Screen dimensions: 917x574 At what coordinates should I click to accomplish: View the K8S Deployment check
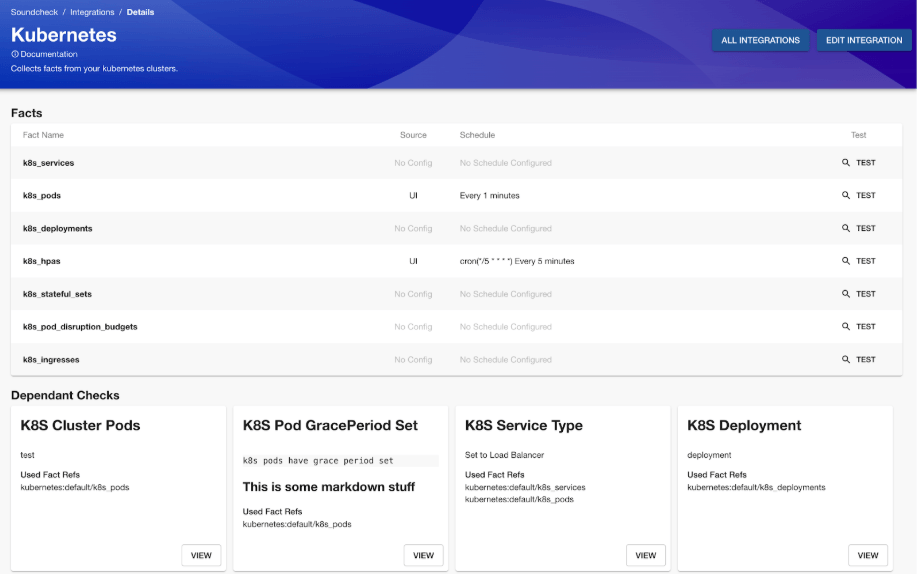pos(868,555)
